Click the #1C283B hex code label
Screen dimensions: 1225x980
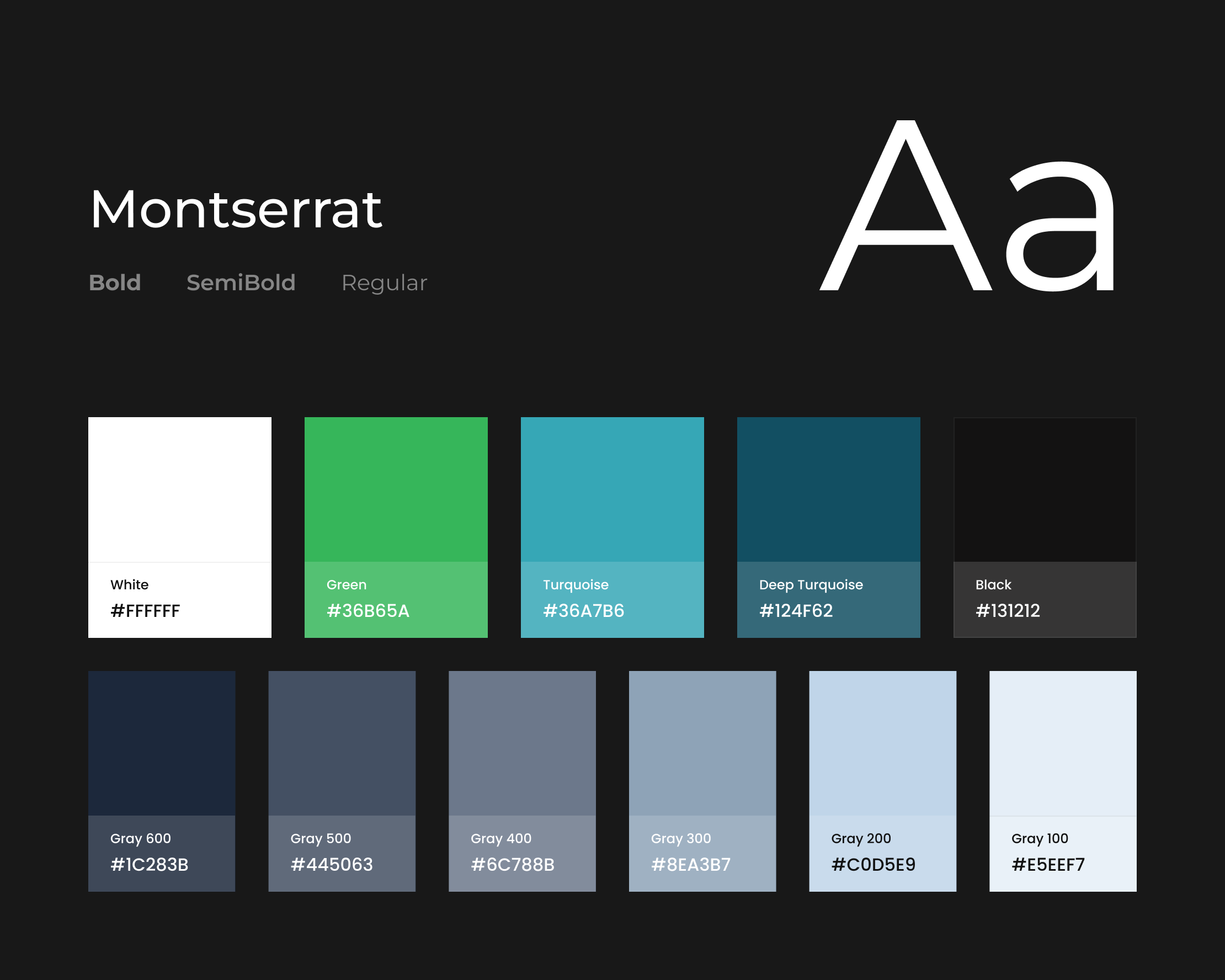(x=149, y=865)
